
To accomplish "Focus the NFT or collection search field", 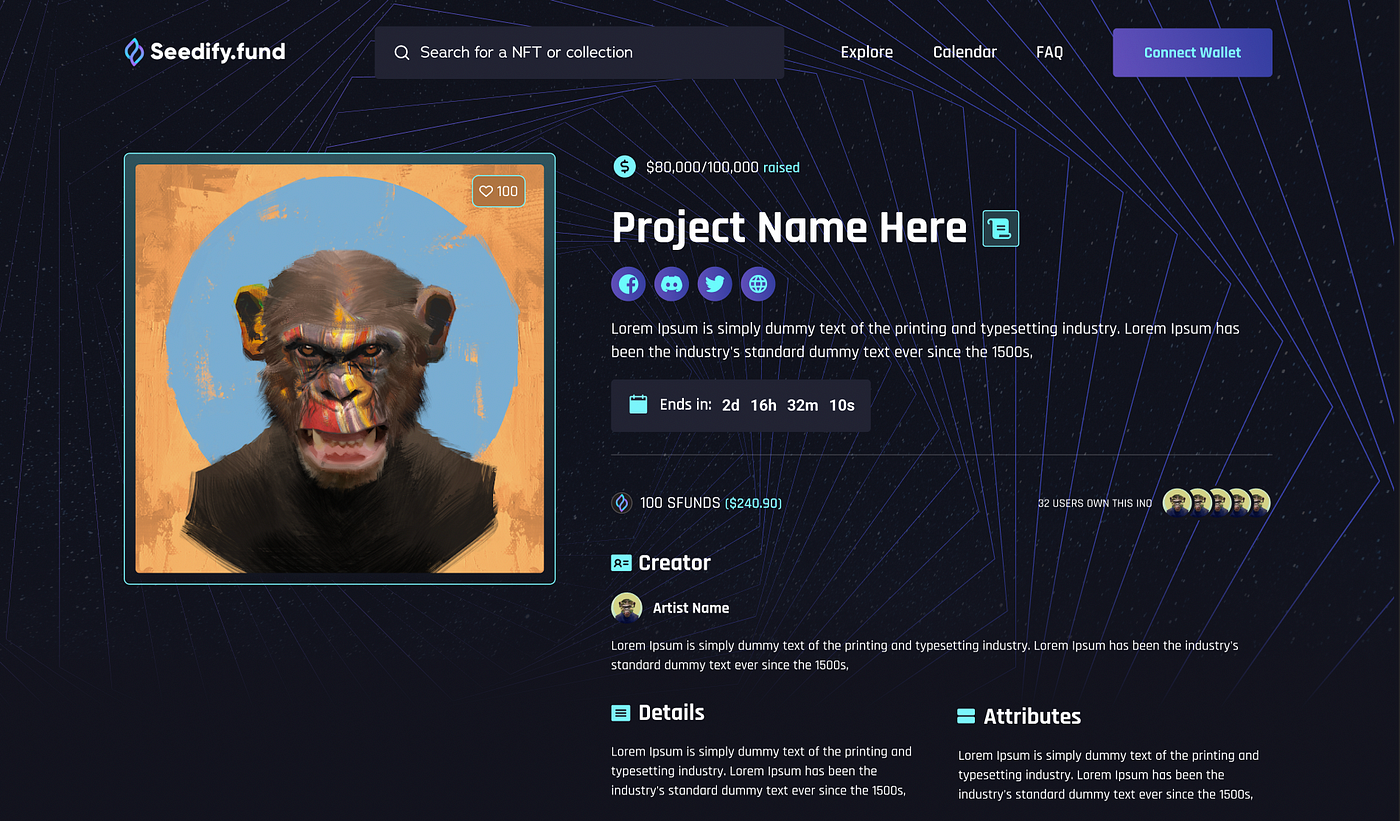I will [579, 53].
